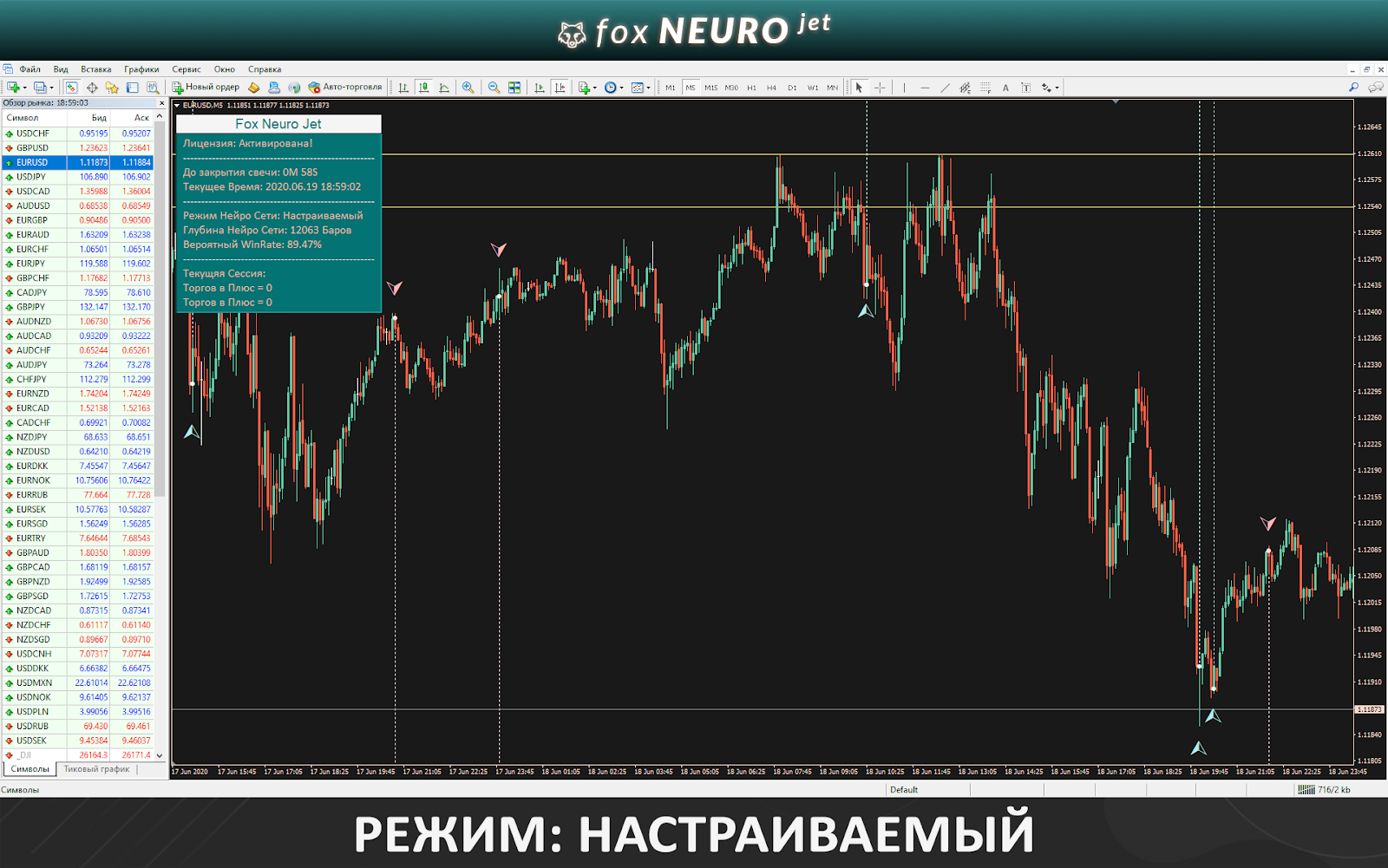Click the Символ column header
Viewport: 1388px width, 868px height.
pyautogui.click(x=35, y=118)
